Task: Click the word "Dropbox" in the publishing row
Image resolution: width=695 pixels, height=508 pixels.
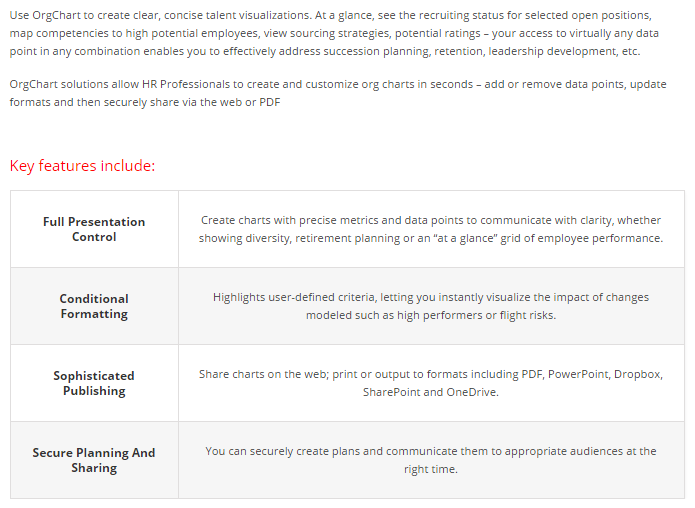Action: [x=638, y=374]
